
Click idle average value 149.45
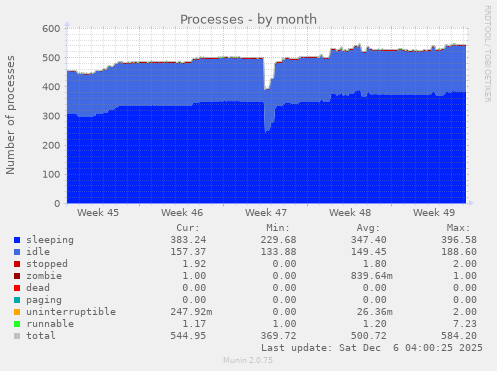369,252
